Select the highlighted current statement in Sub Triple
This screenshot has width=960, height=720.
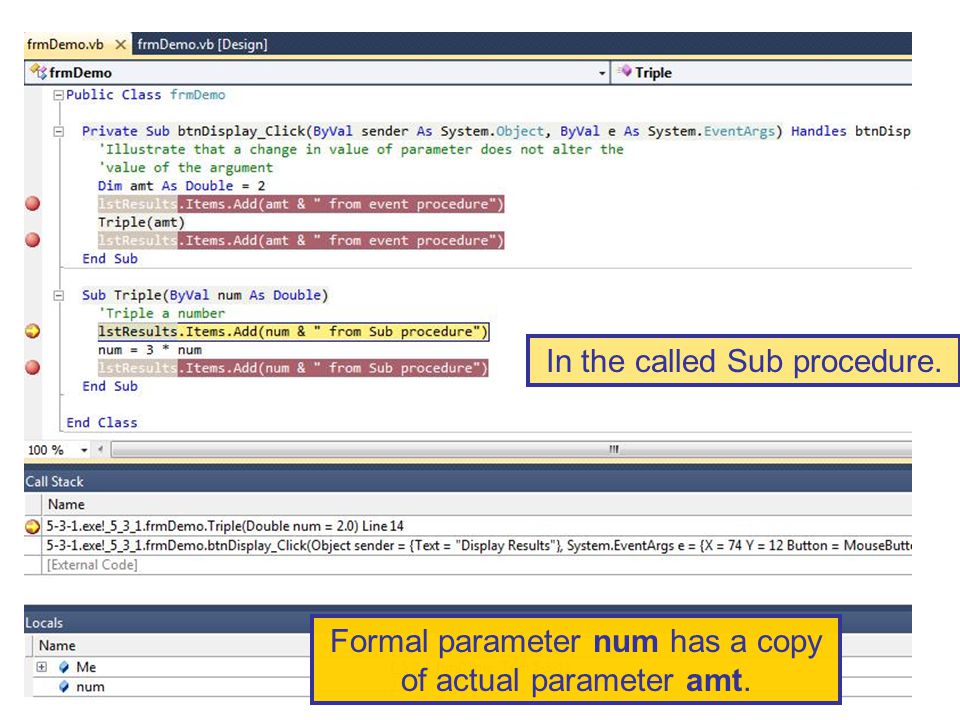point(293,332)
